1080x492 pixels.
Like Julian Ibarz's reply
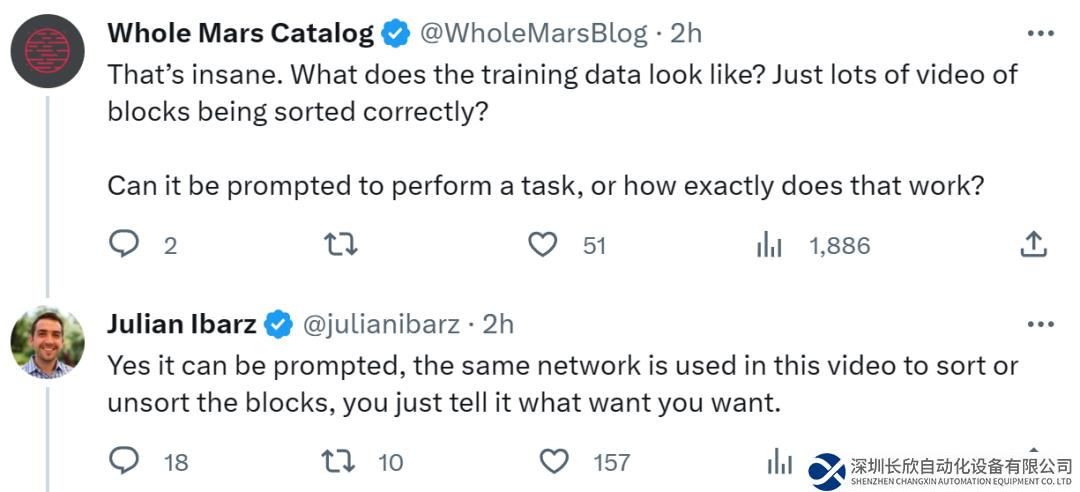tap(554, 461)
